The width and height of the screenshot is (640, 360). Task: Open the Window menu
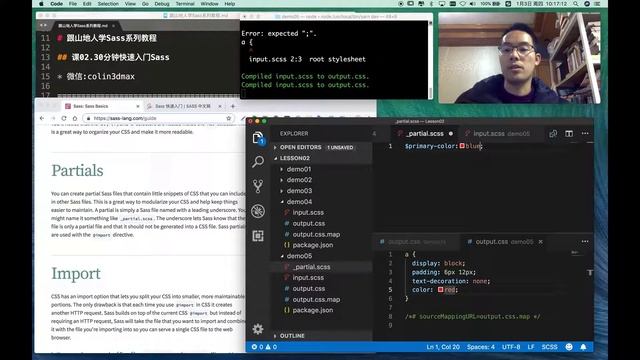point(209,4)
